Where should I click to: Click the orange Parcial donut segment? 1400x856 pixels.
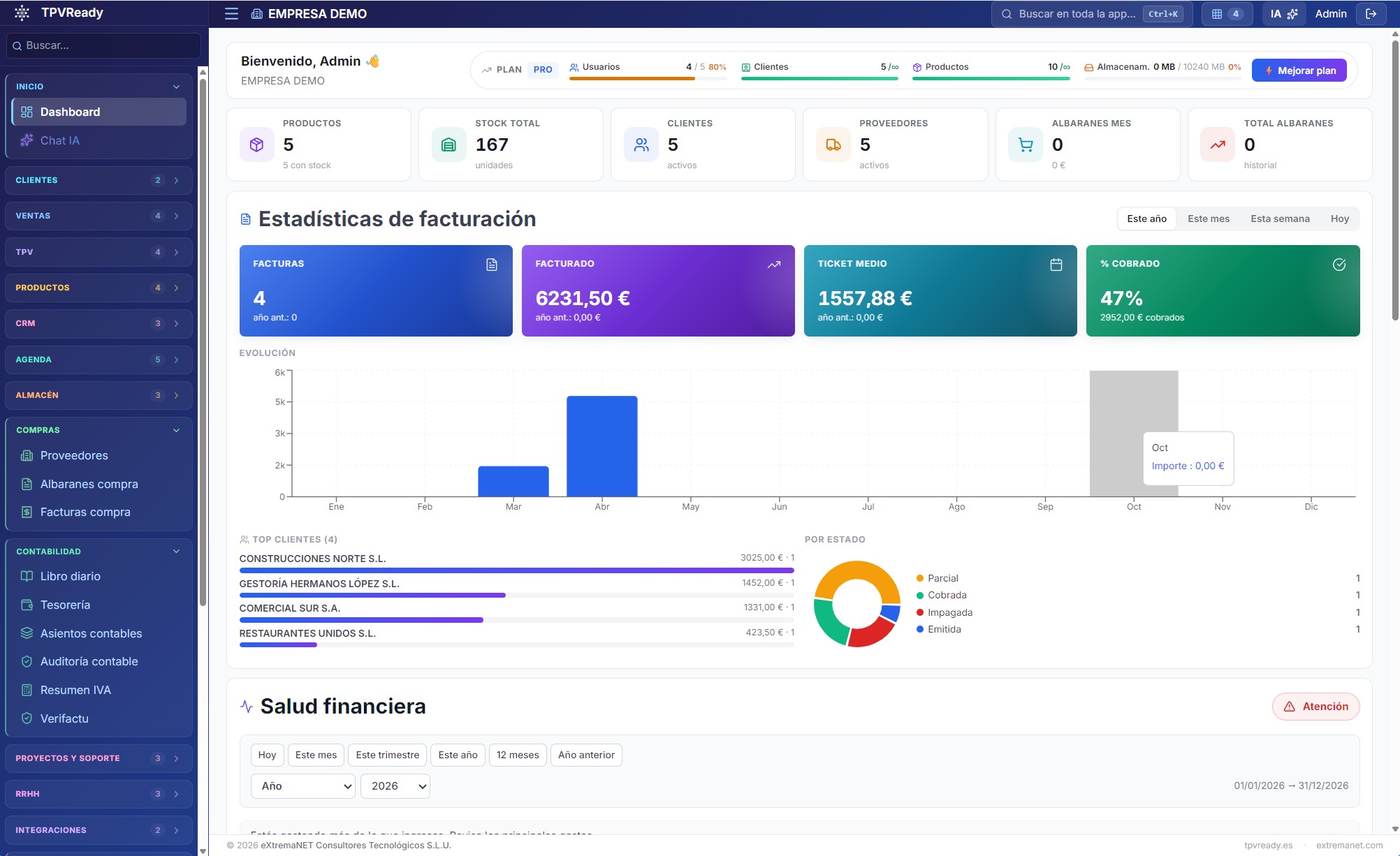858,572
